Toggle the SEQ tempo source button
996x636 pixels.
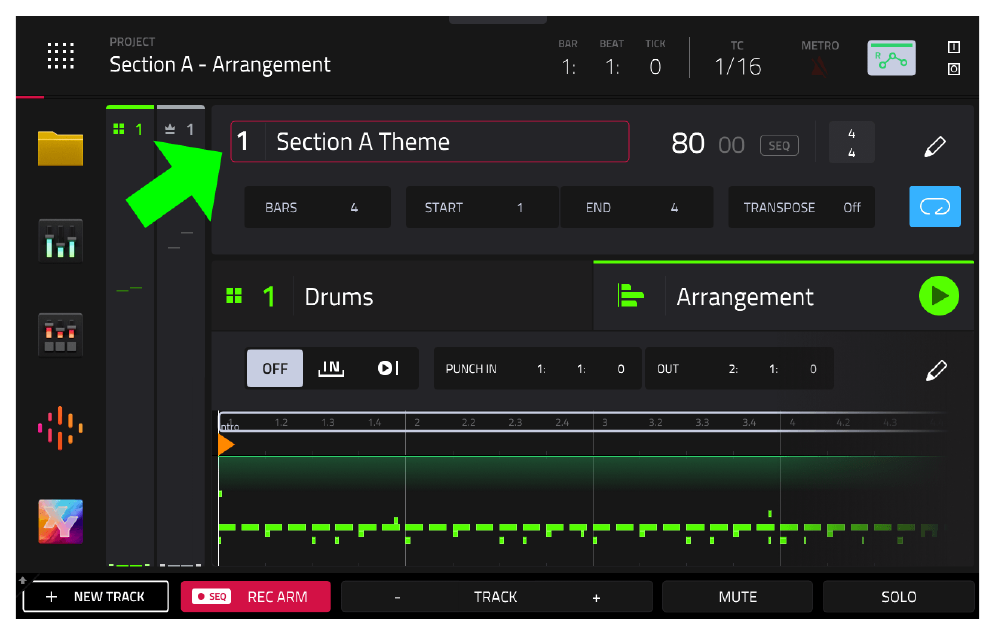click(779, 145)
